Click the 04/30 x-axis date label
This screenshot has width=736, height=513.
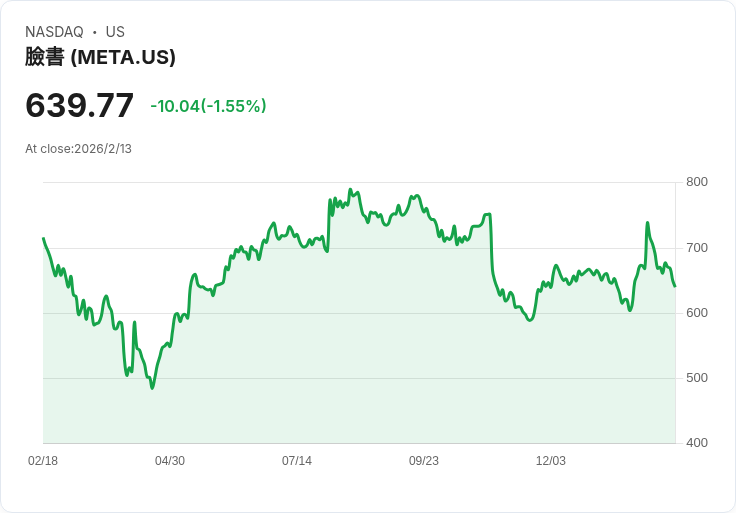[x=170, y=461]
